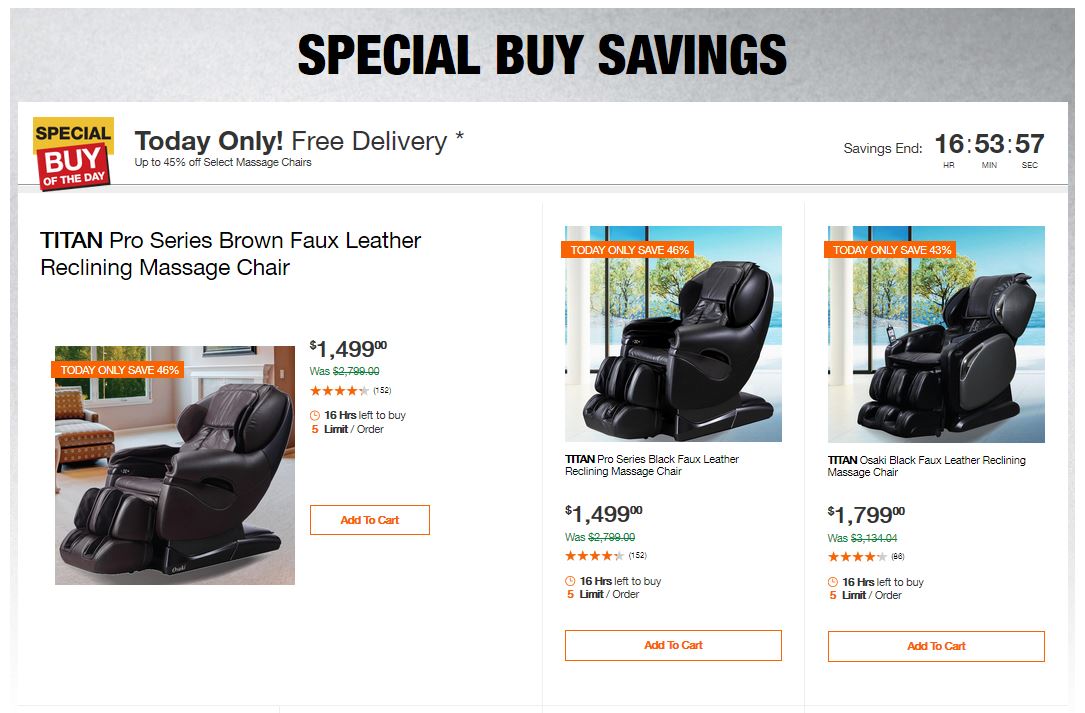Click star rating of Osaki Black chair
Image resolution: width=1085 pixels, height=713 pixels.
[x=857, y=557]
